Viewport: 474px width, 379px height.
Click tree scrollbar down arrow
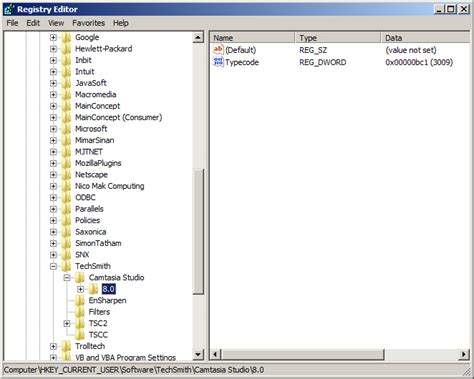[198, 354]
